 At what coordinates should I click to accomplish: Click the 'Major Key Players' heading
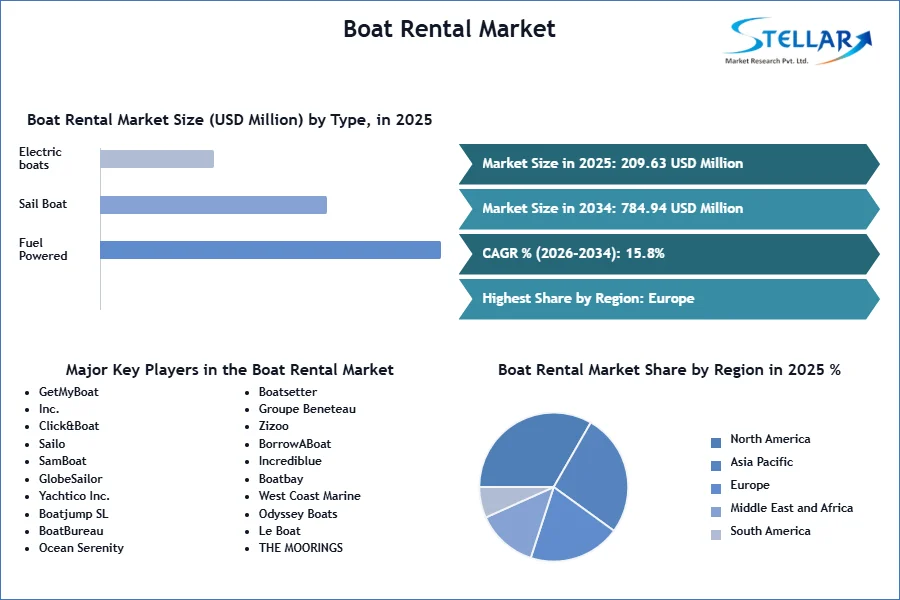point(230,370)
